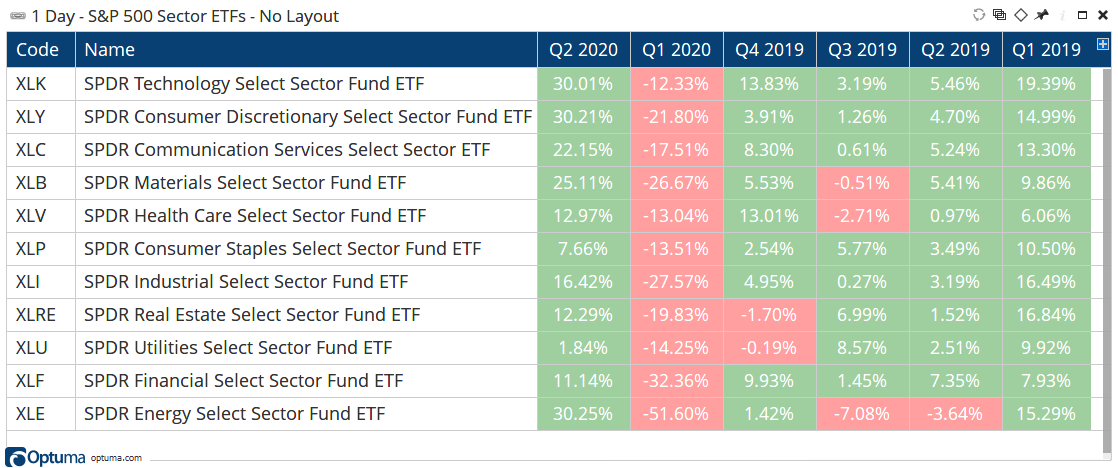Click the Q3 2019 column header

(x=863, y=50)
